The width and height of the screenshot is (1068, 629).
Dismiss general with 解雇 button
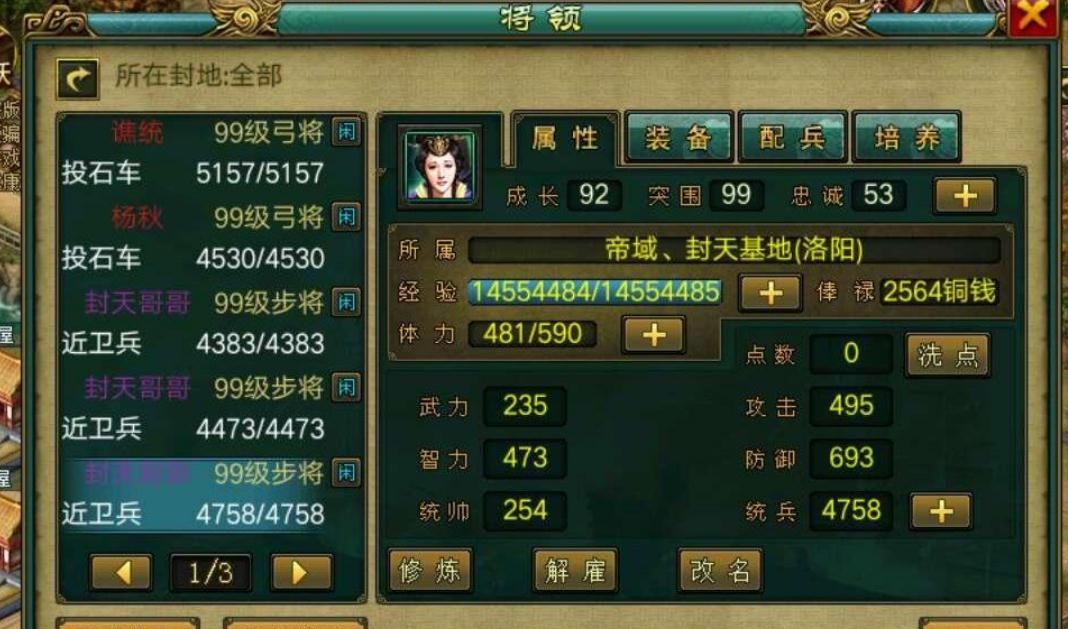[x=575, y=570]
